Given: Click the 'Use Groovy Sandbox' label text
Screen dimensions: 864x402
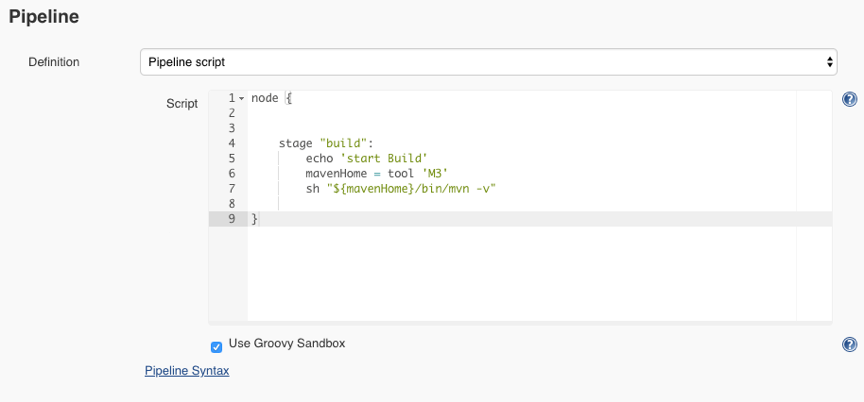Looking at the screenshot, I should pos(287,343).
